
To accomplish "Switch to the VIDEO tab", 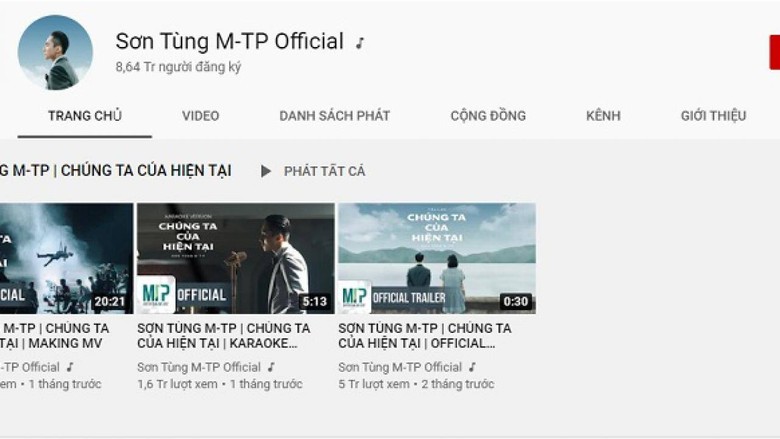I will [200, 116].
